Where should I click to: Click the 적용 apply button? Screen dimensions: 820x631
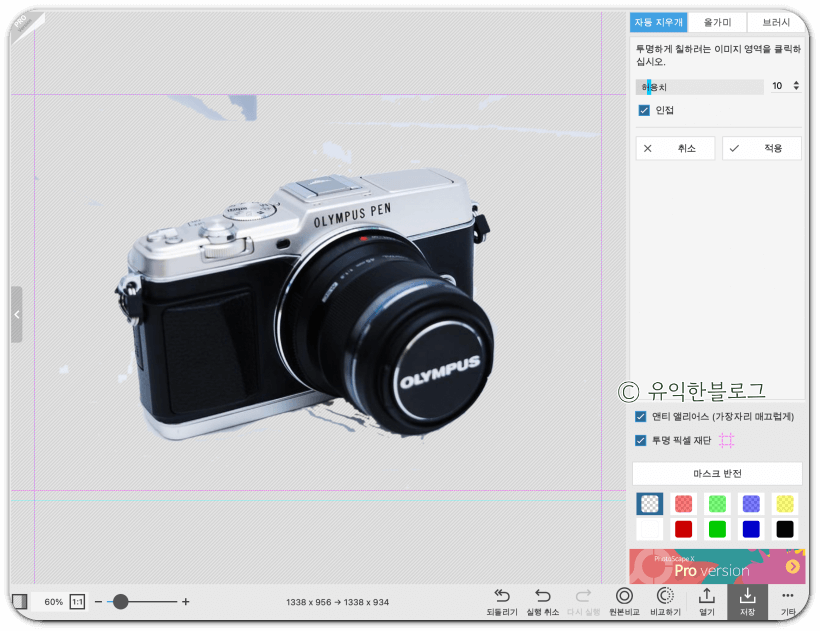(x=761, y=148)
